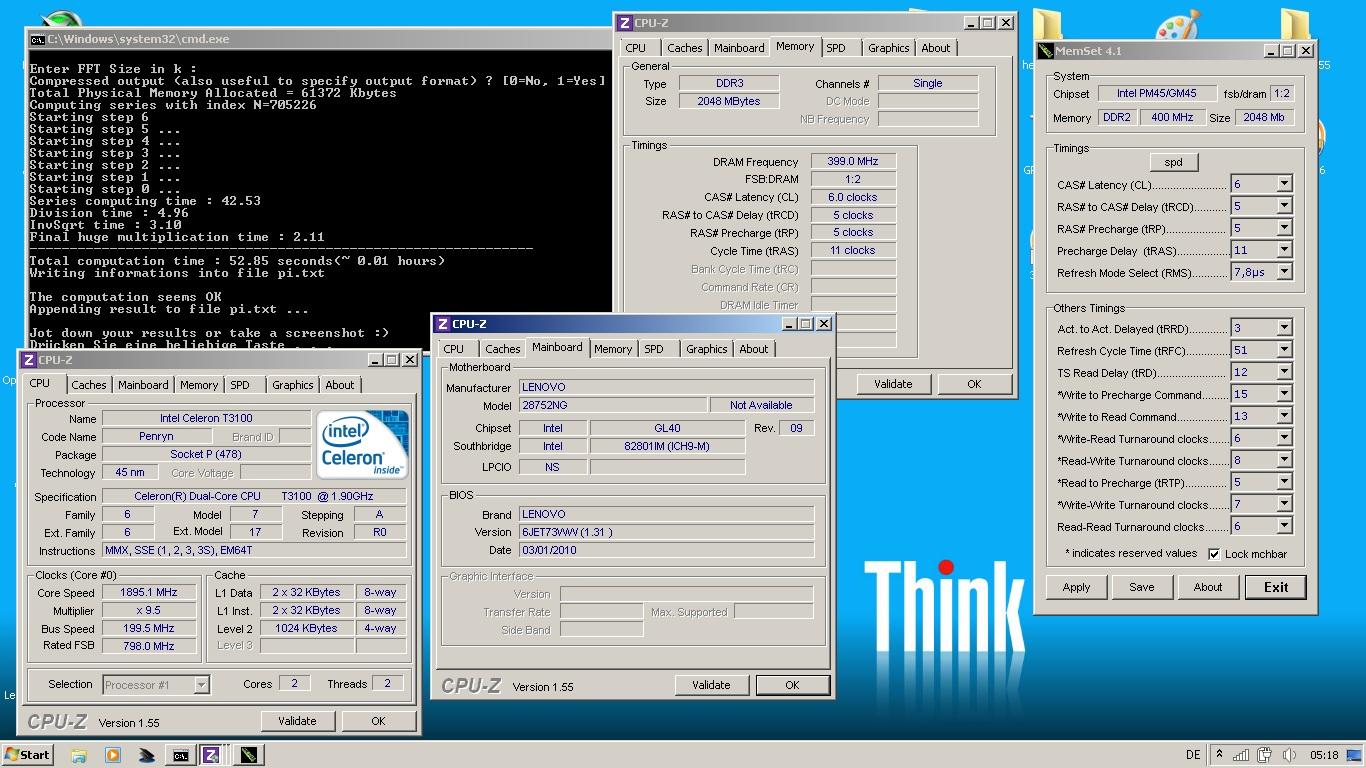Image resolution: width=1366 pixels, height=768 pixels.
Task: Open the Read-Read Turnaround clocks dropdown
Action: (1284, 526)
